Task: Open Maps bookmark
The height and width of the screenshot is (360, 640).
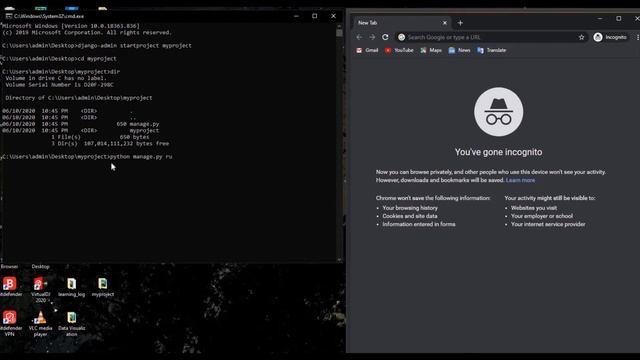Action: pyautogui.click(x=431, y=50)
